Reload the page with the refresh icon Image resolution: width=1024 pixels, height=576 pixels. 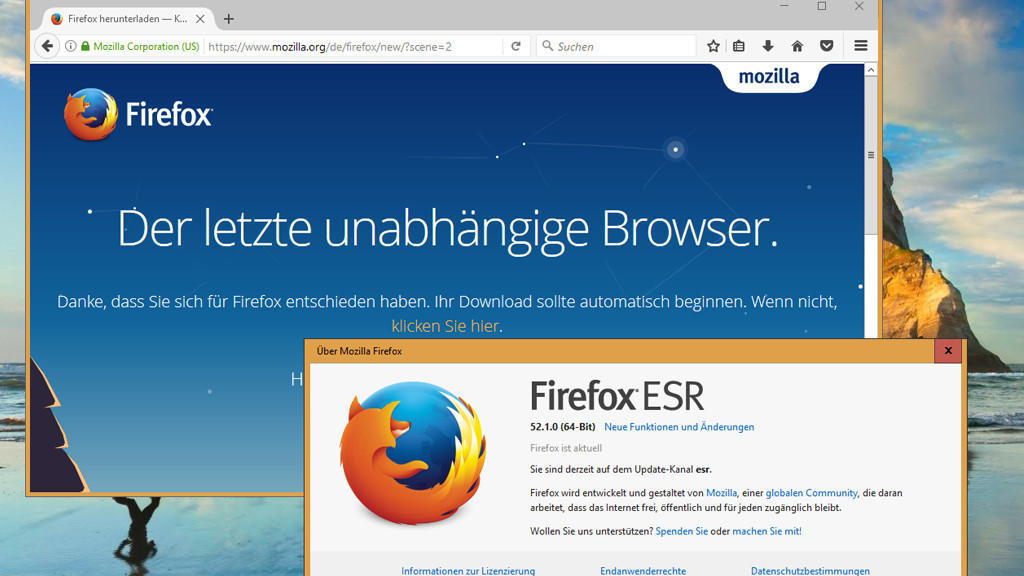[516, 46]
